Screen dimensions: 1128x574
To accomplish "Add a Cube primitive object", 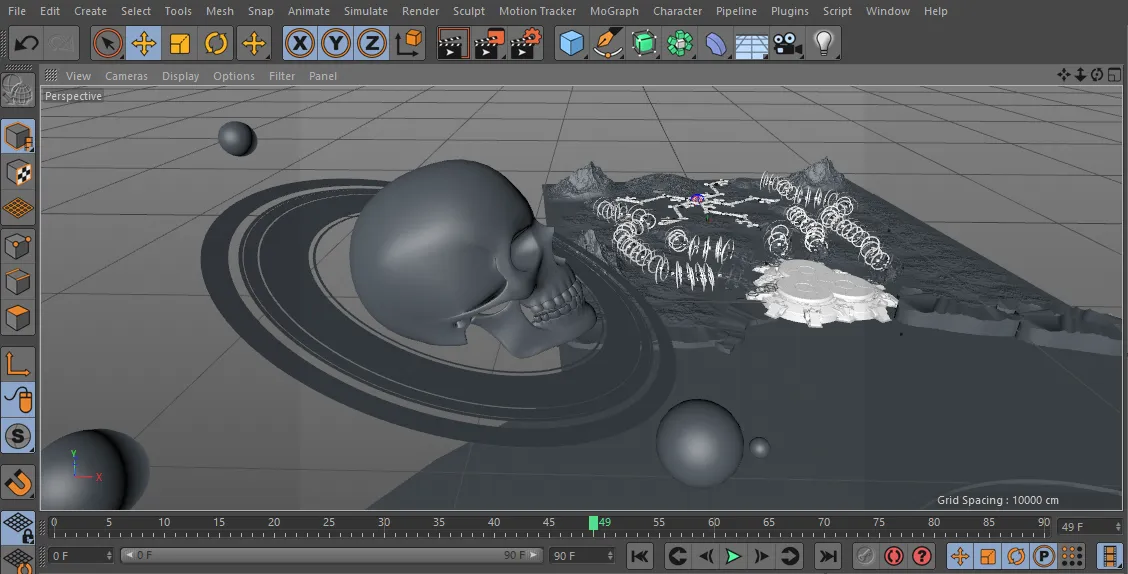I will click(571, 44).
